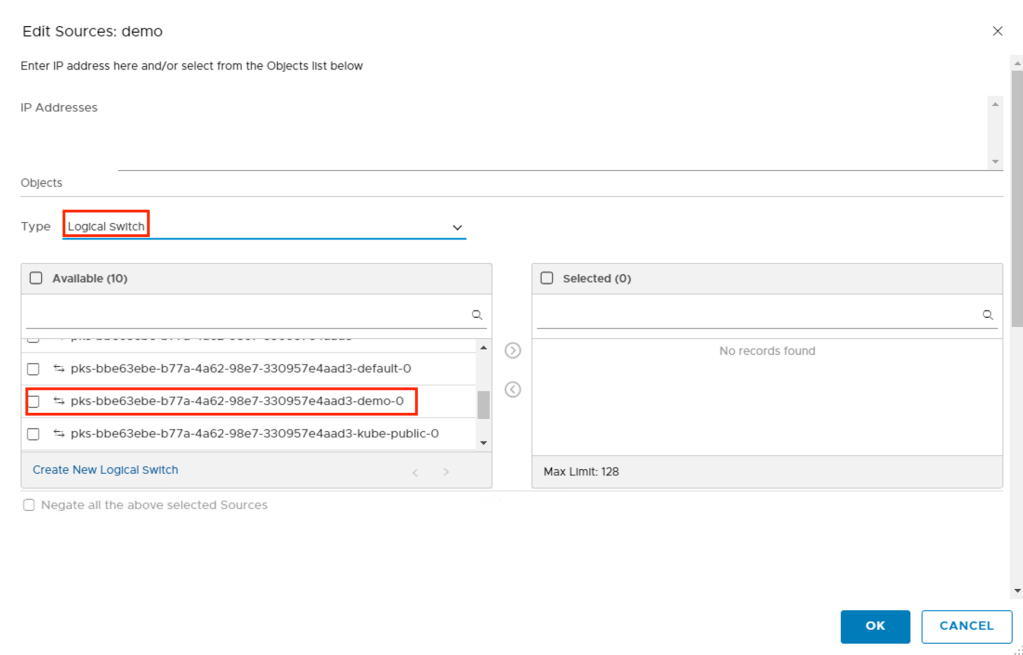Click the move-right arrow to add selected objects
Screen dimensions: 1023x655
pos(513,351)
